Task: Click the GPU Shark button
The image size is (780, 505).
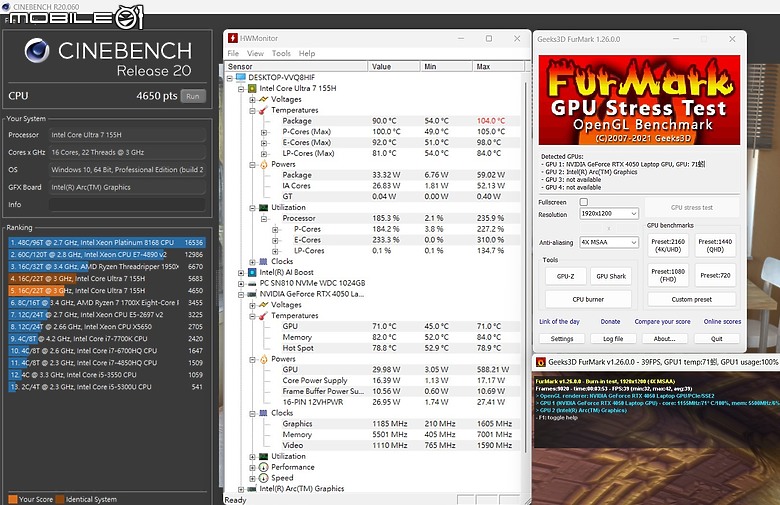Action: tap(611, 276)
